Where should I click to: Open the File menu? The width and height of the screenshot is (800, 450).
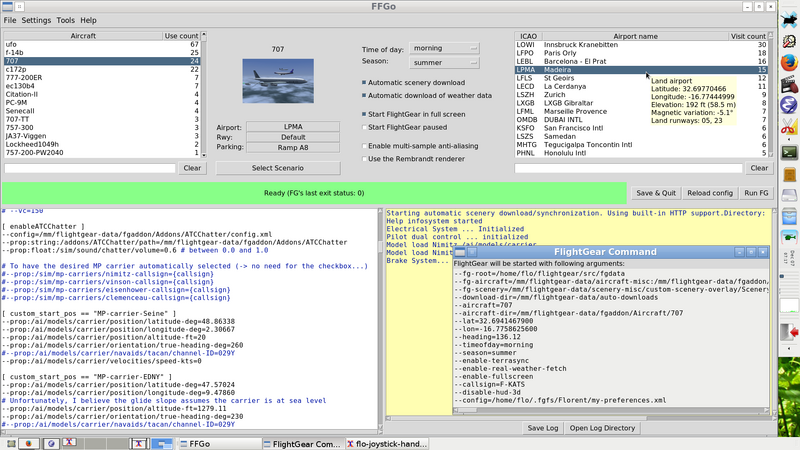click(10, 20)
